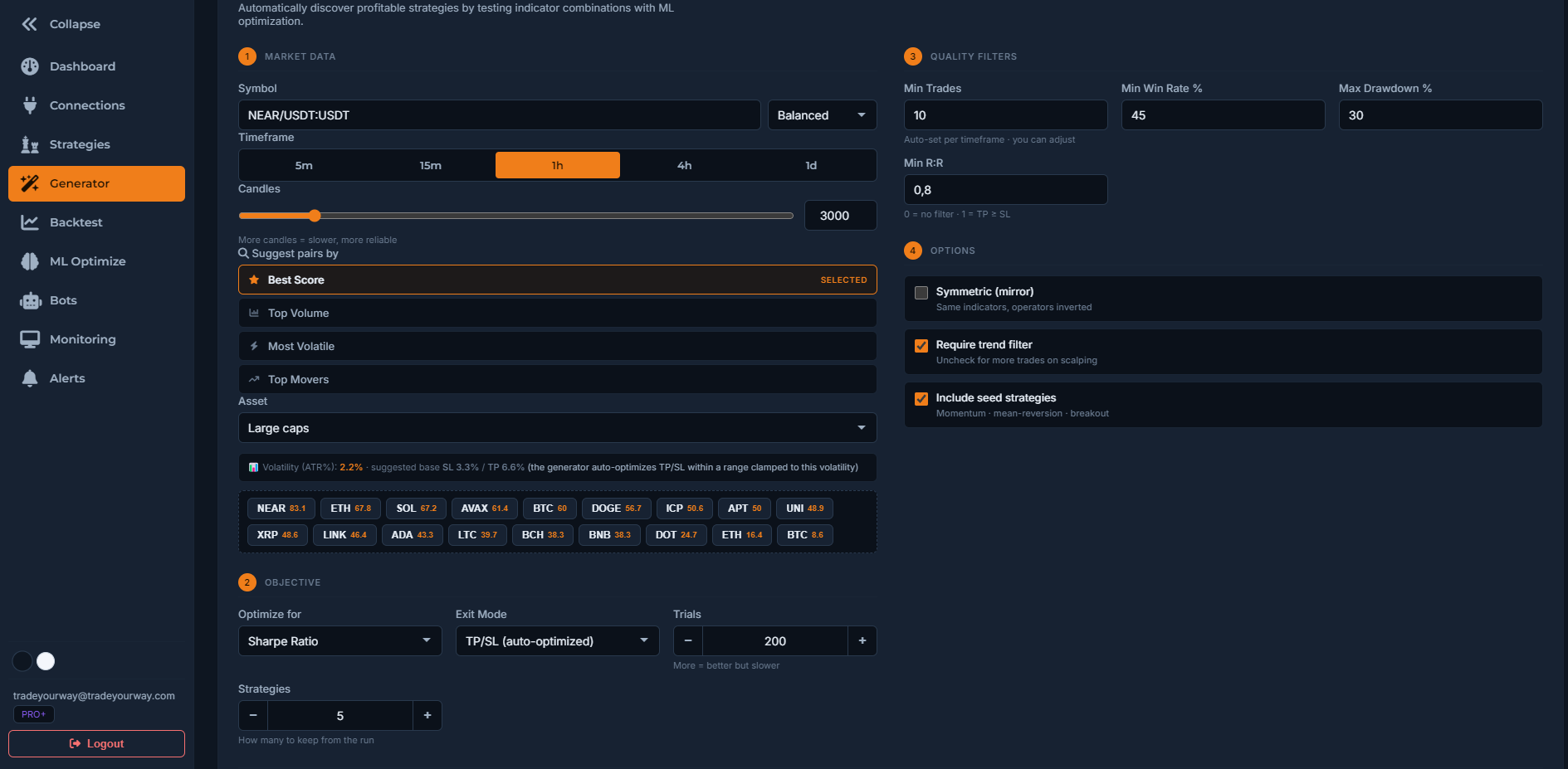Click the Strategies chess icon
1568x769 pixels.
point(30,144)
